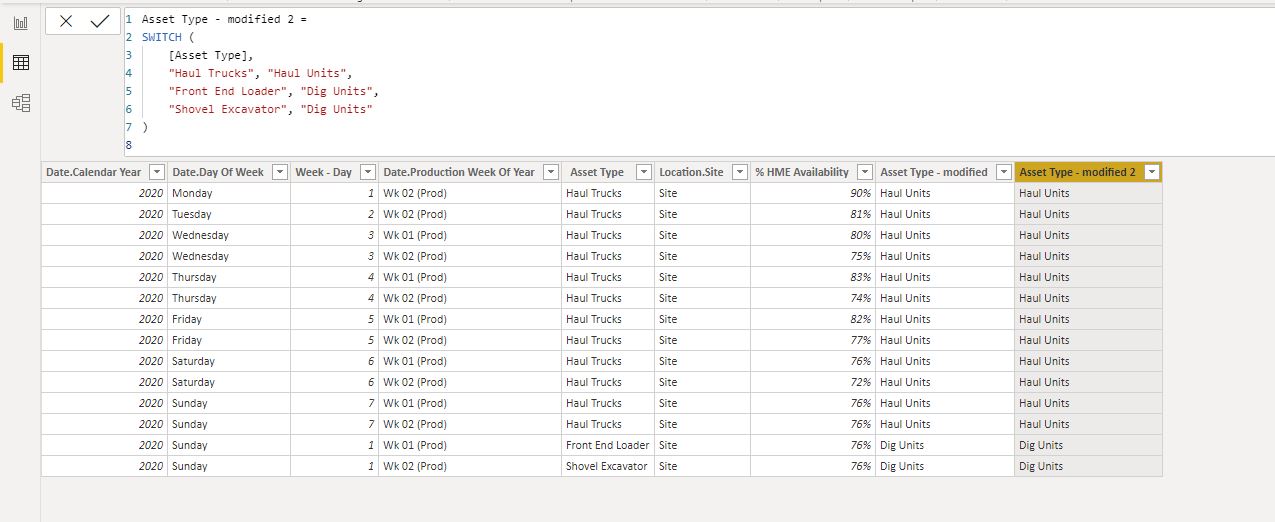This screenshot has width=1275, height=522.
Task: Click the 81% HME Availability cell
Action: click(x=812, y=214)
